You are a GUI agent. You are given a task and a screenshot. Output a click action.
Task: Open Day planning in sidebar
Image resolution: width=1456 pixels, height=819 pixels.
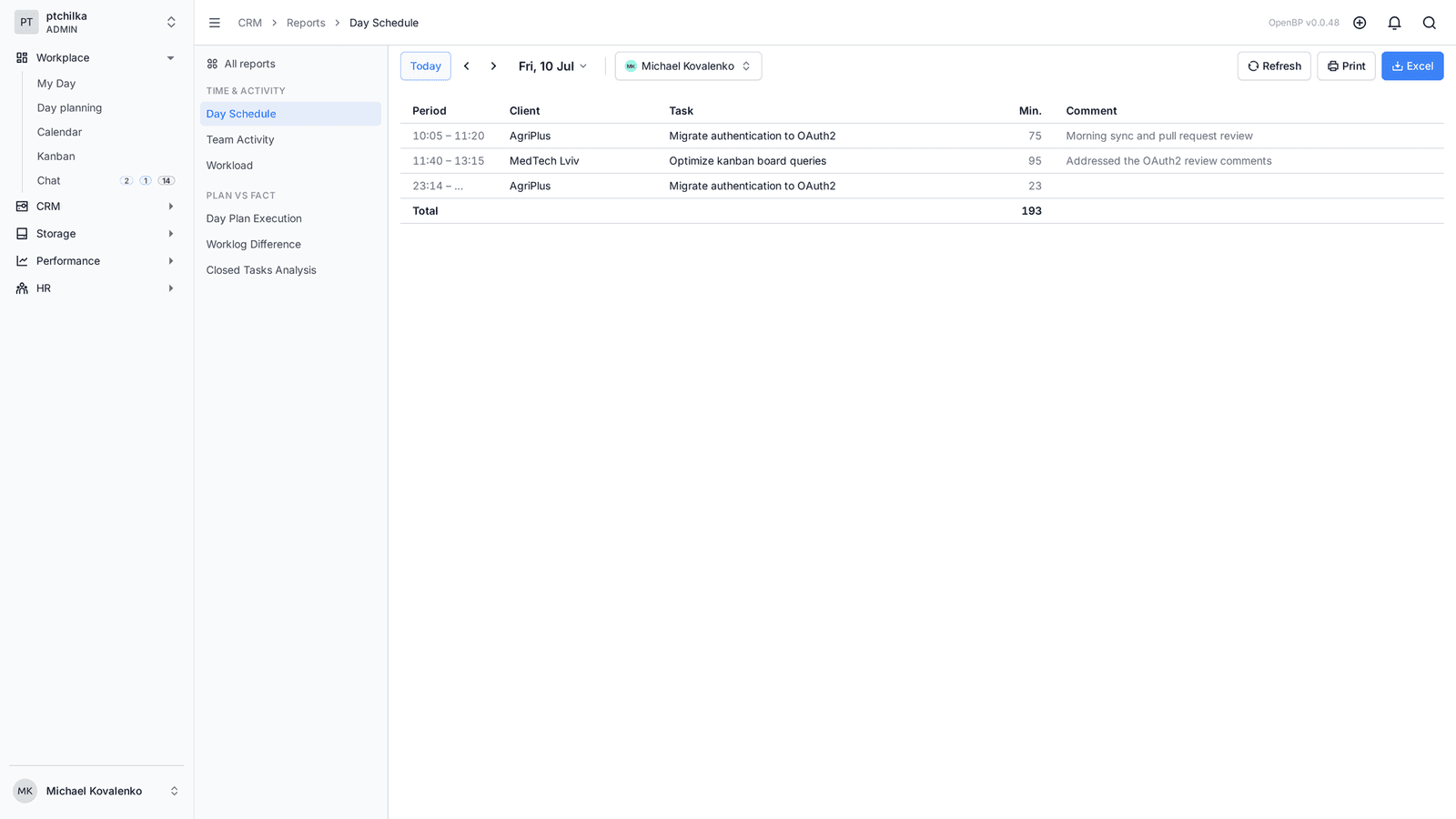coord(69,107)
